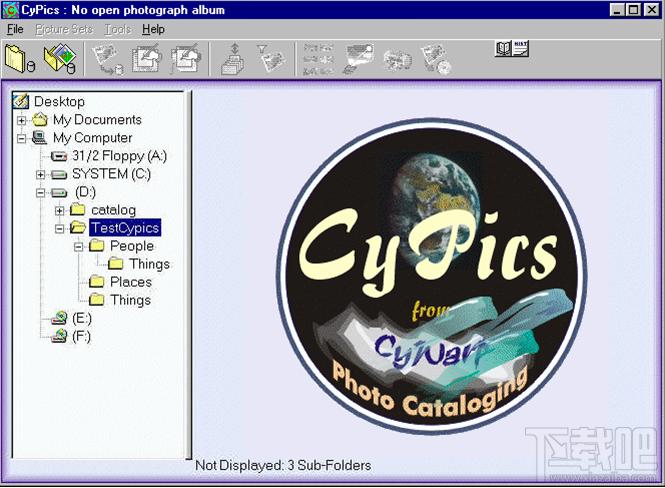
Task: Click the greyed funnel filter toolbar icon
Action: click(x=271, y=59)
